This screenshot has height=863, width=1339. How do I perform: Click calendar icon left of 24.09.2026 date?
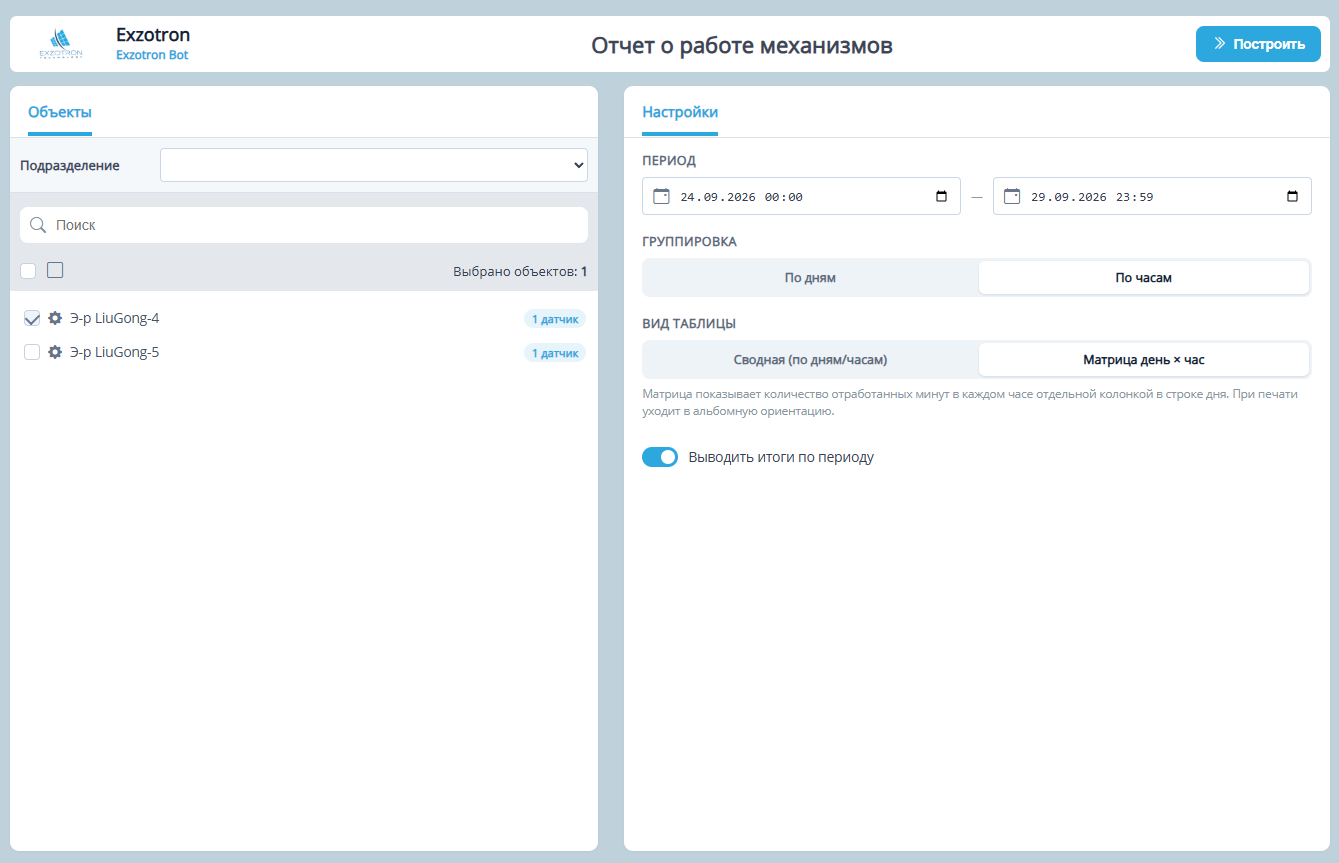point(661,196)
